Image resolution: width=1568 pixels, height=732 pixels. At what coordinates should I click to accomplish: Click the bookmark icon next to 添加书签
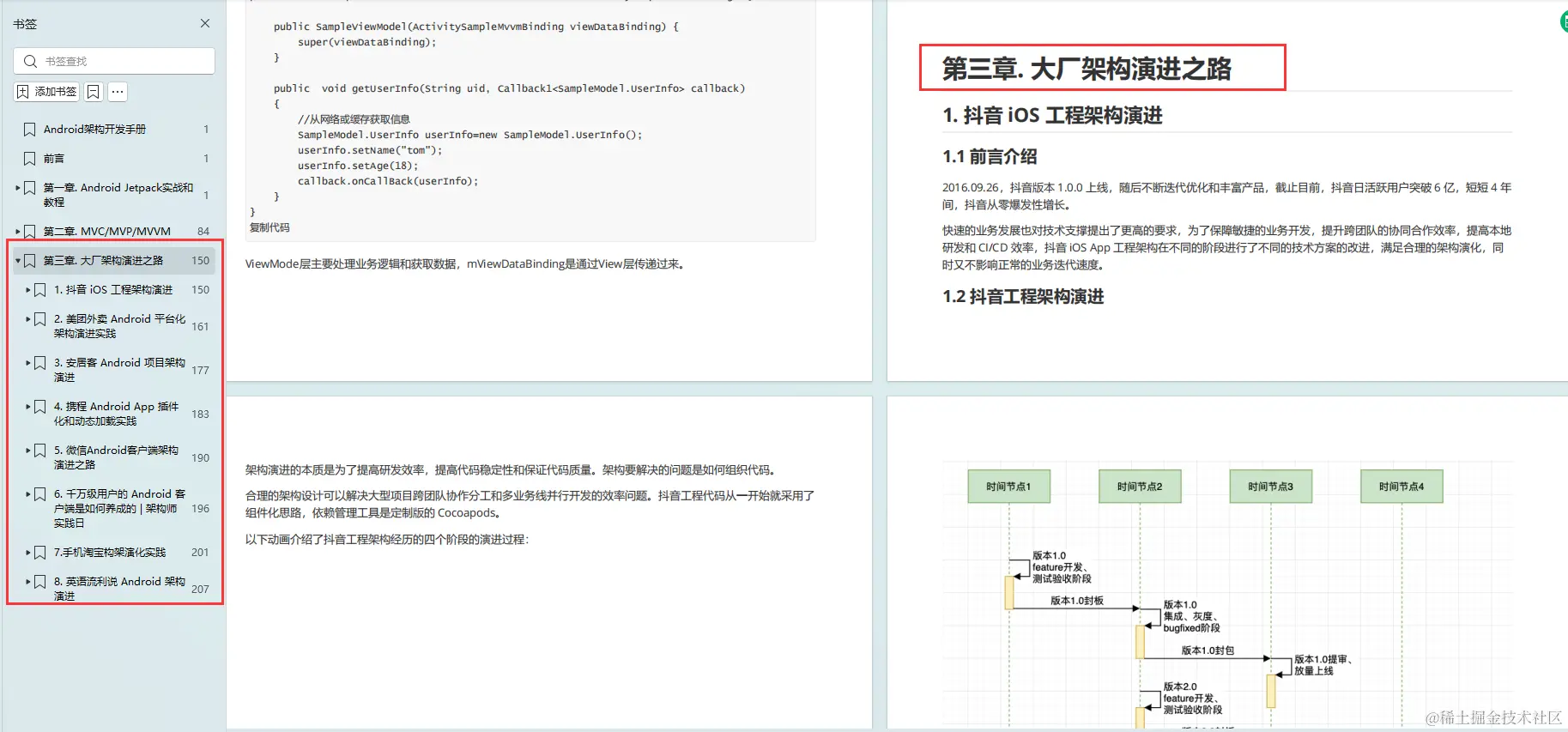[x=94, y=92]
